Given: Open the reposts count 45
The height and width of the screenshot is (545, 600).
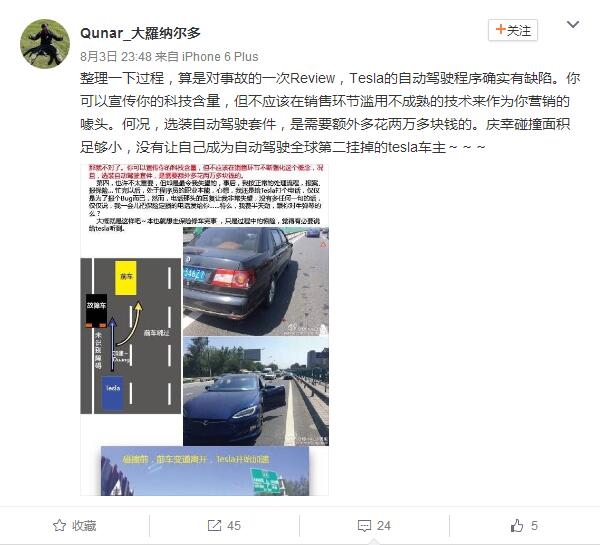Looking at the screenshot, I should (234, 525).
